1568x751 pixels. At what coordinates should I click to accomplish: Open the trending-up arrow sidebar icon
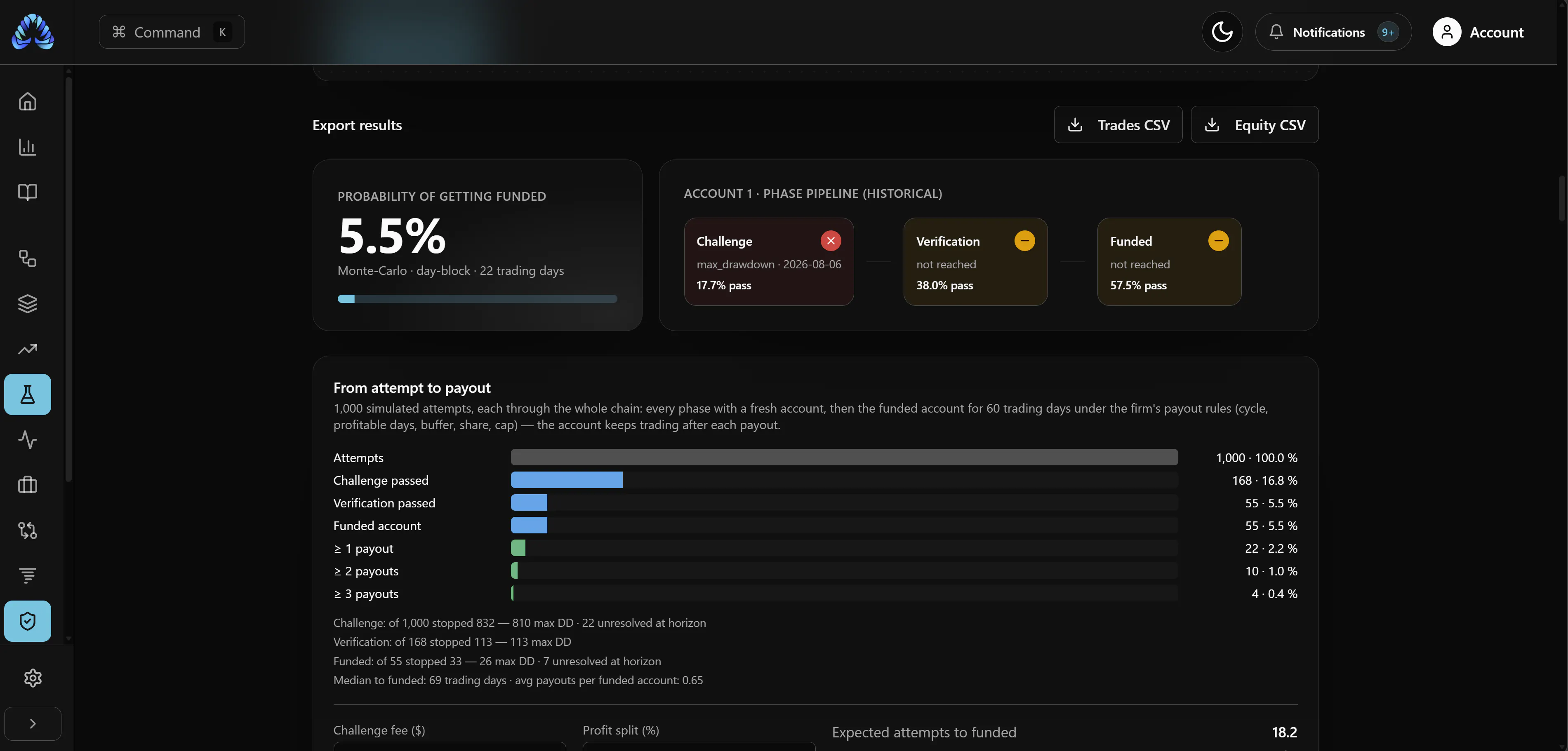[27, 349]
